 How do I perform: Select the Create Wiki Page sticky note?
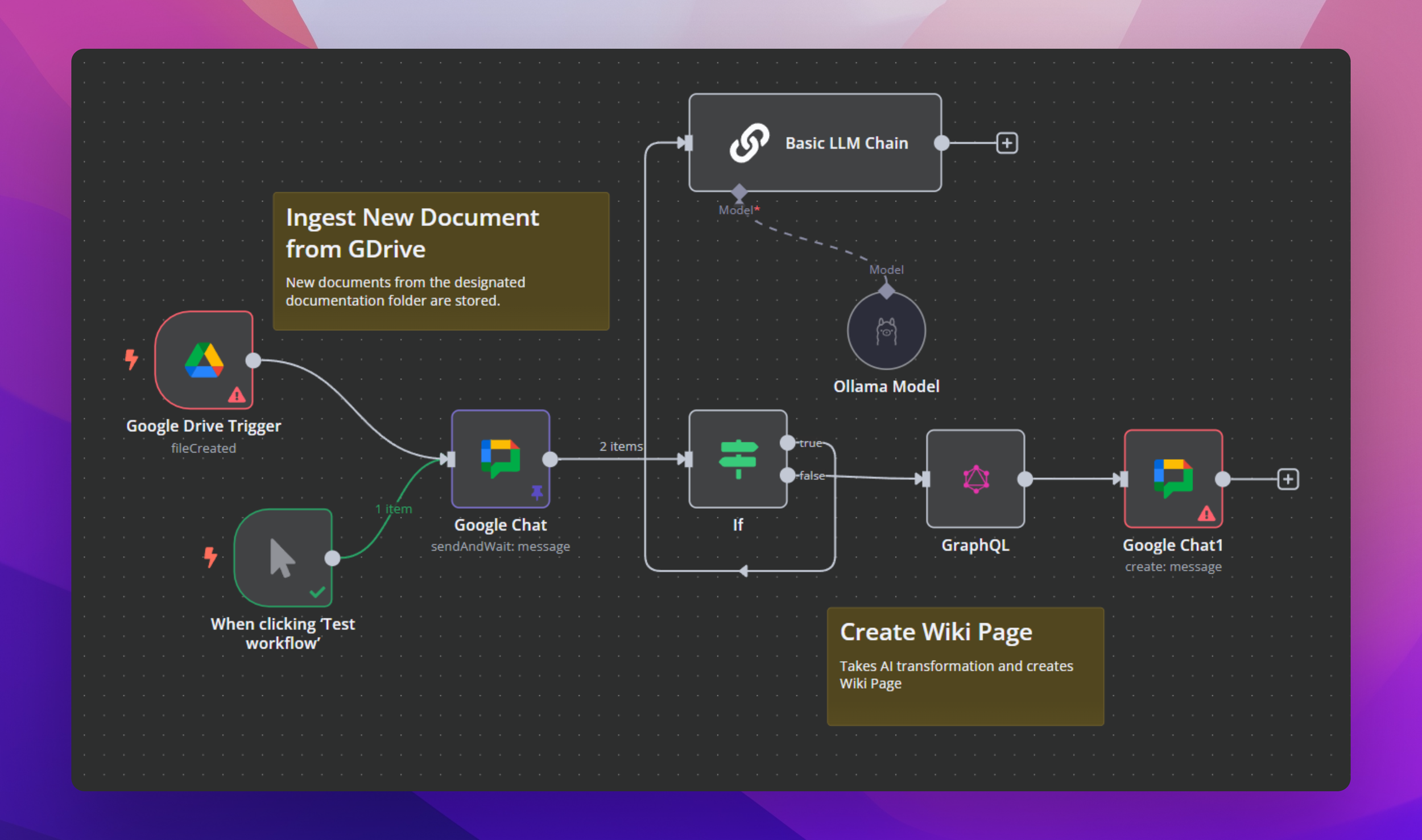coord(965,666)
